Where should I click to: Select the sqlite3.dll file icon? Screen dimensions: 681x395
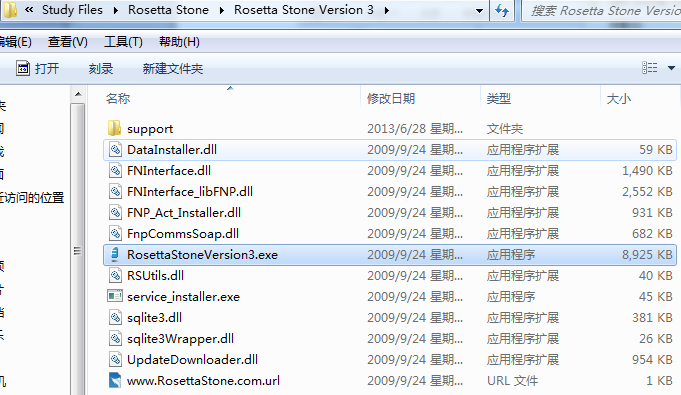point(115,317)
